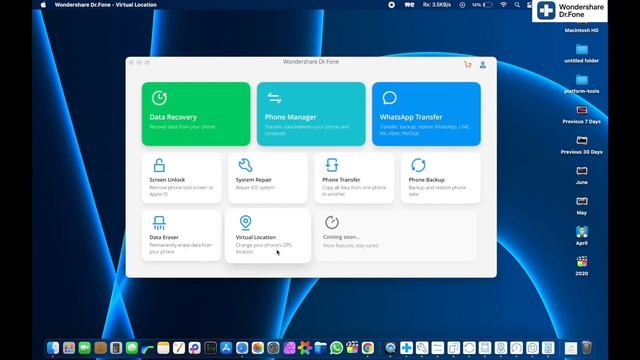Open Safari from the Dock
640x360 pixels.
point(242,348)
